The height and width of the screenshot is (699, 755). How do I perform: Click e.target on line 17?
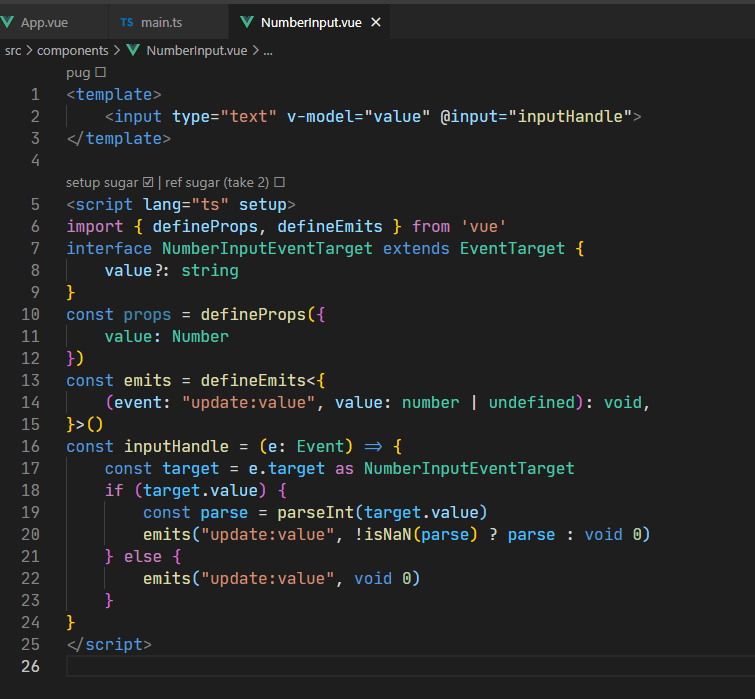(286, 468)
